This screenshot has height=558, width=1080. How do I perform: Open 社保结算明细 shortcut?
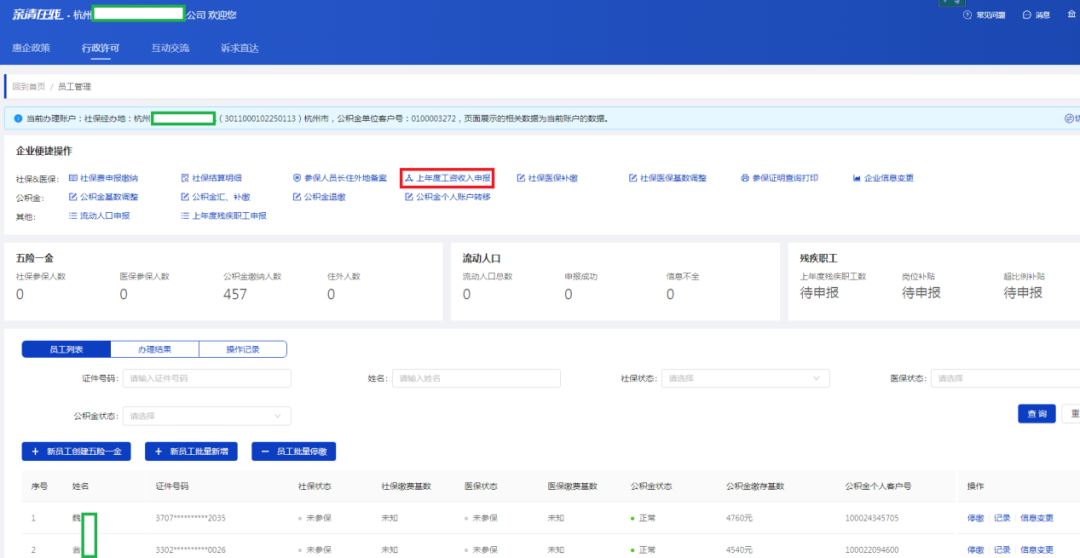216,178
